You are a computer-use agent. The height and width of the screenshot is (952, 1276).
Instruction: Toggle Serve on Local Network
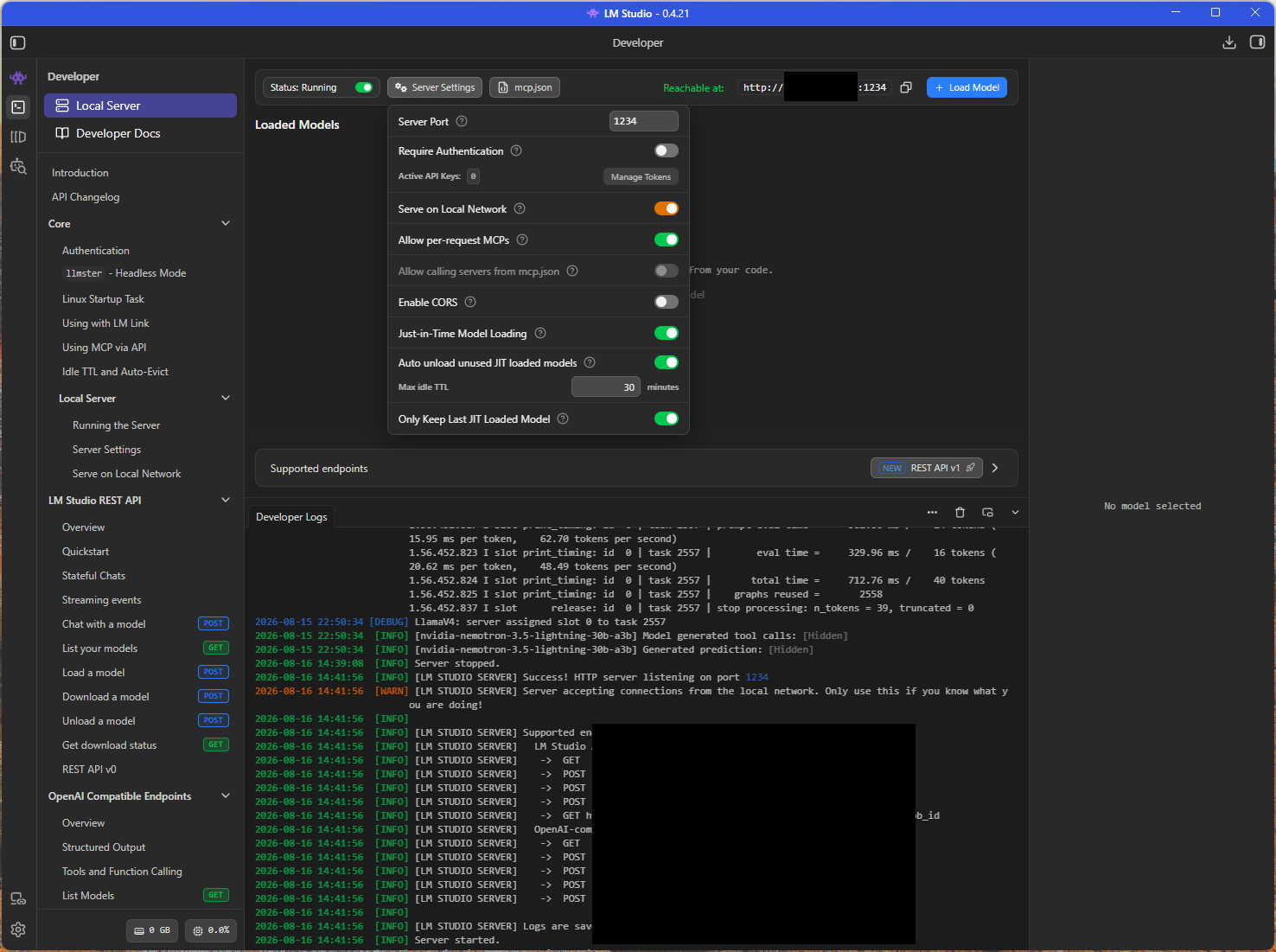click(x=667, y=208)
